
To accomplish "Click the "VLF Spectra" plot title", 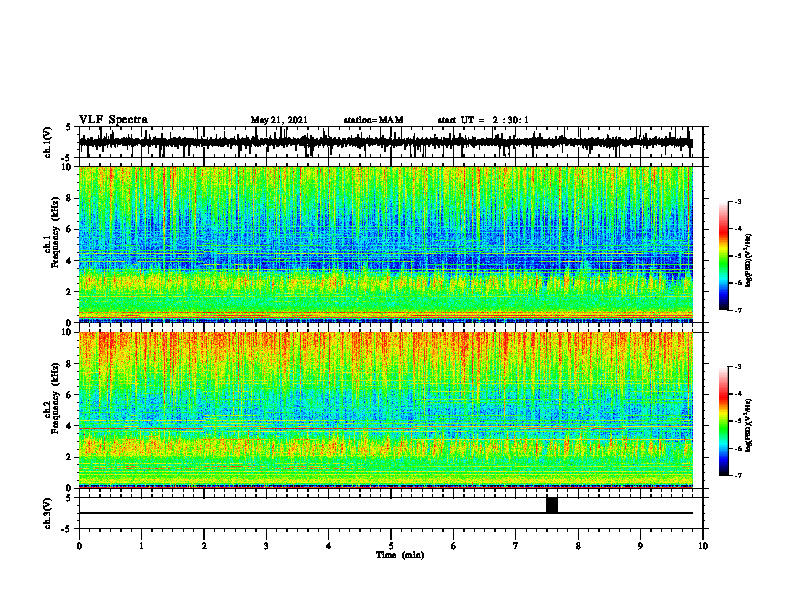I will (113, 120).
